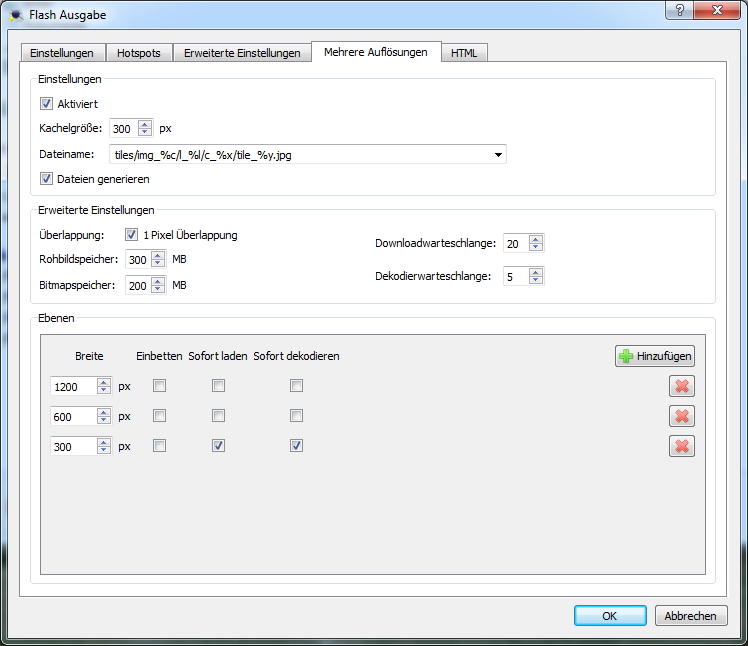The height and width of the screenshot is (646, 748).
Task: Toggle the Dateien generieren checkbox
Action: click(x=46, y=179)
